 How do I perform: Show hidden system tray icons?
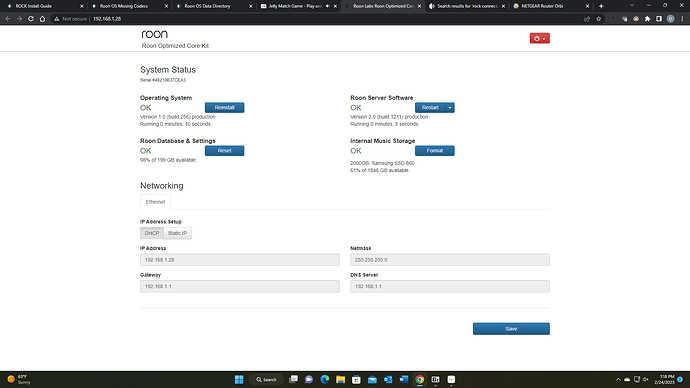(x=618, y=380)
